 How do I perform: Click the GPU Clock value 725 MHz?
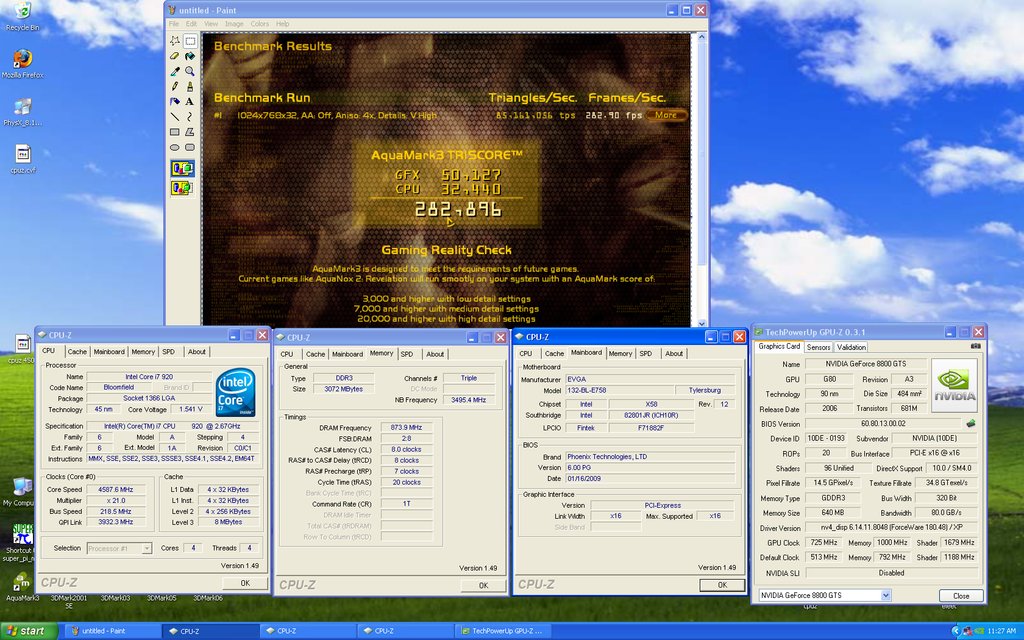[x=824, y=543]
